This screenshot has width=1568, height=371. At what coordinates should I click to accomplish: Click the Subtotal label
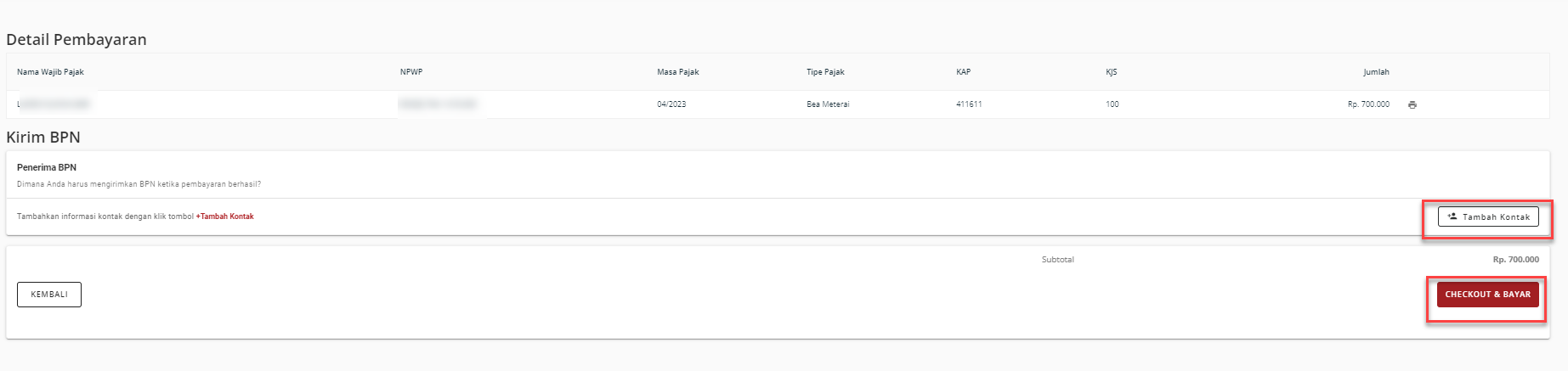[x=1058, y=260]
